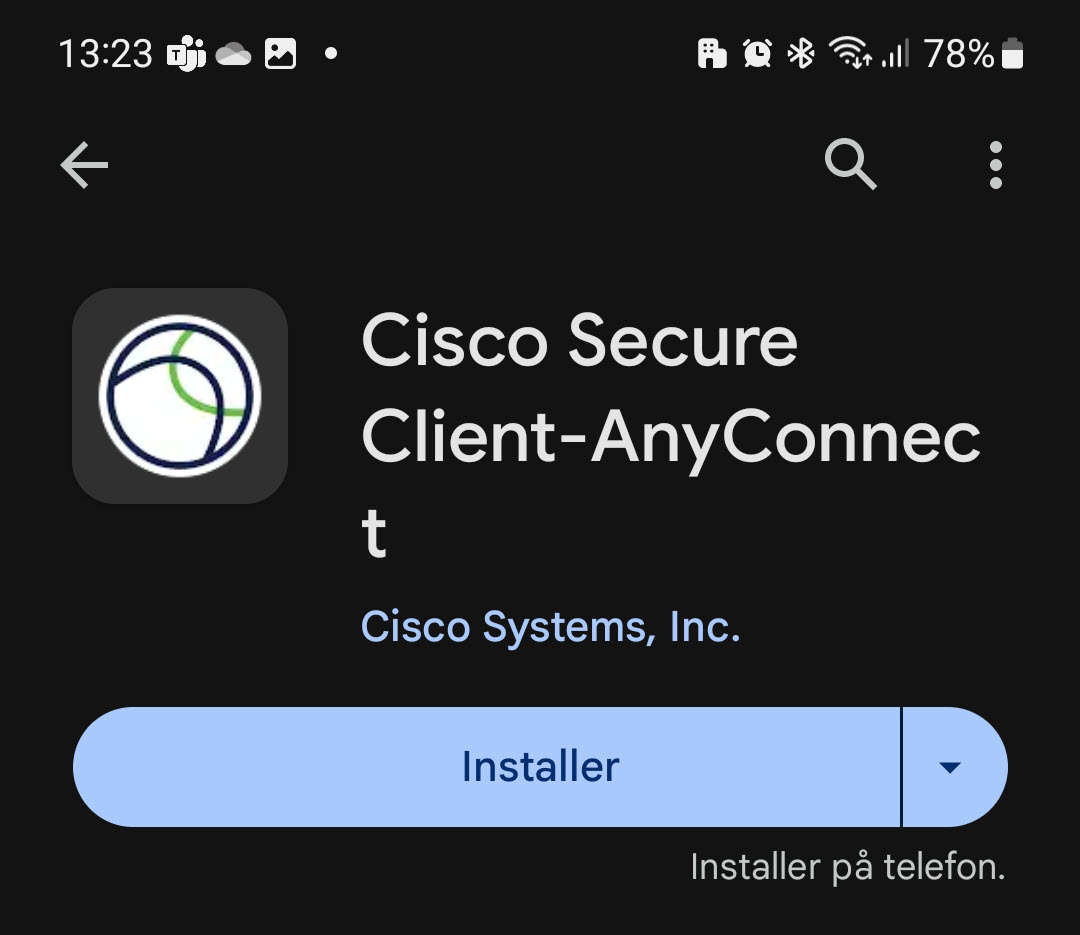Tap the Installer button
The height and width of the screenshot is (935, 1080).
point(487,767)
